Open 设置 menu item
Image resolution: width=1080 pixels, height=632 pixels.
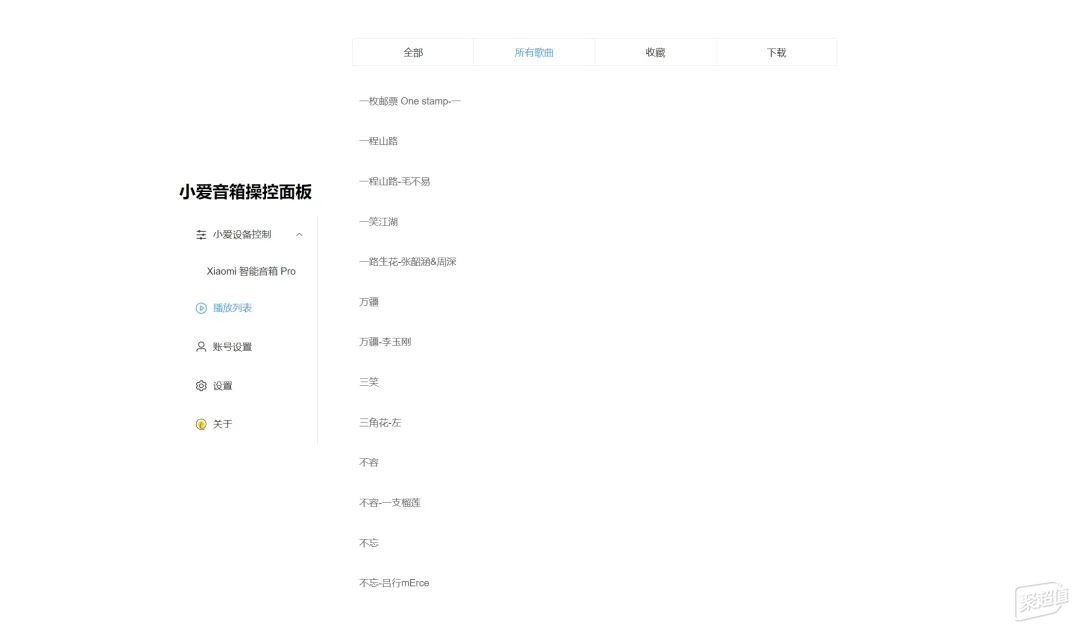(x=222, y=386)
